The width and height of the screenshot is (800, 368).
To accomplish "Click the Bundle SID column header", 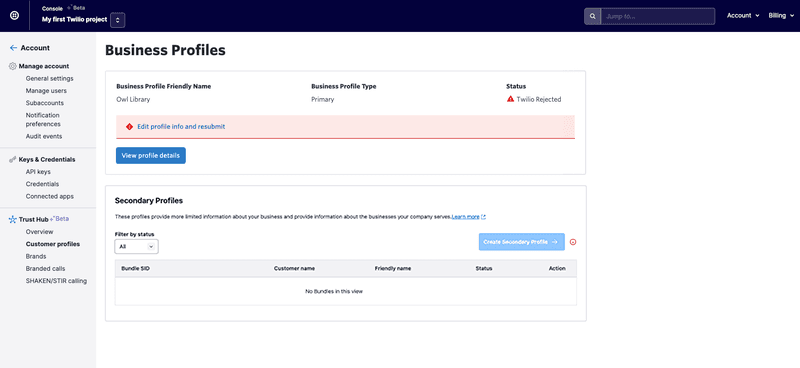I will pyautogui.click(x=136, y=268).
